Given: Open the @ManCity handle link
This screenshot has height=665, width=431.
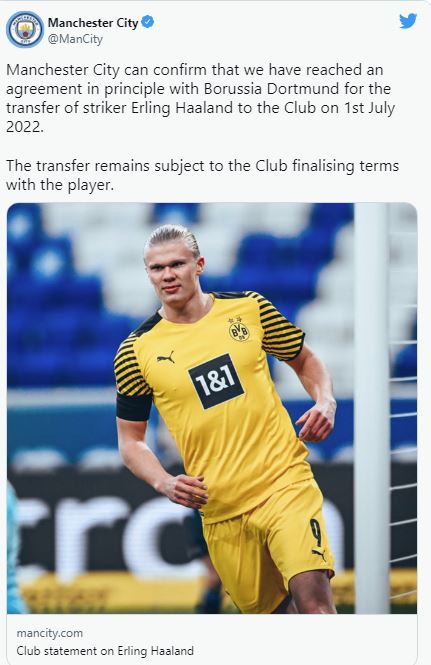Looking at the screenshot, I should coord(75,39).
